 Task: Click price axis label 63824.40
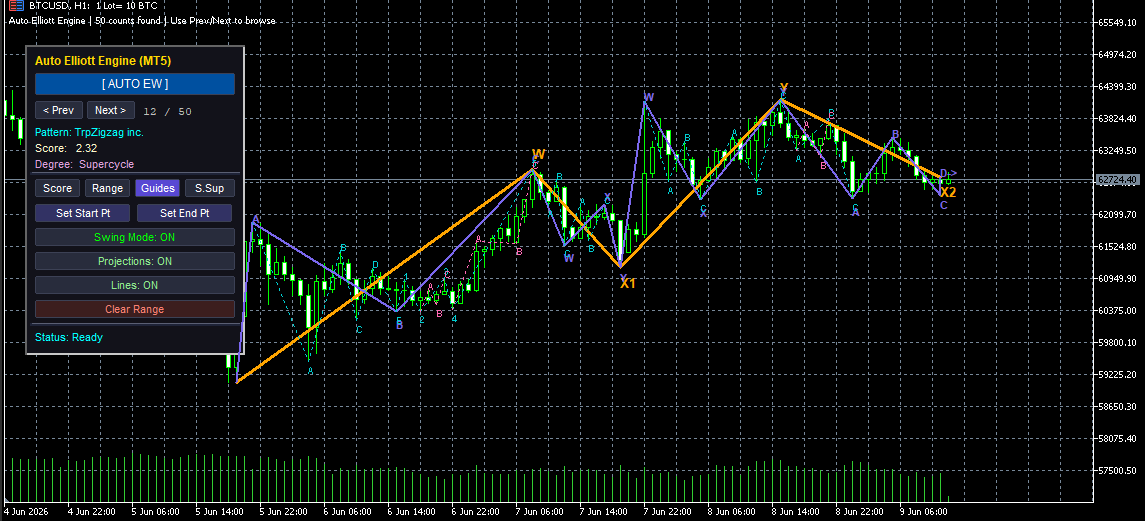pos(1118,118)
